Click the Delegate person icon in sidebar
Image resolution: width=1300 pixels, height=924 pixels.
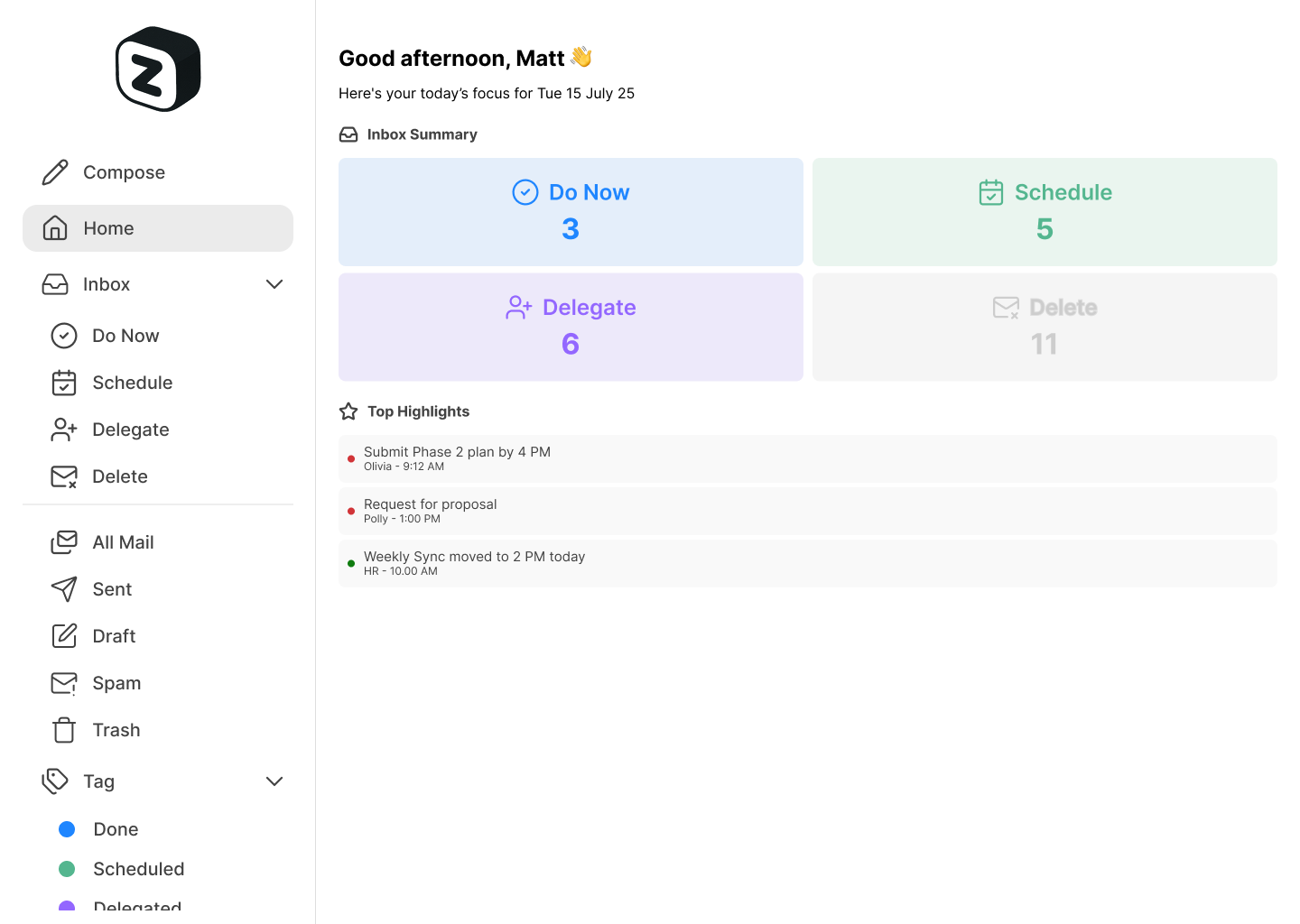tap(64, 430)
